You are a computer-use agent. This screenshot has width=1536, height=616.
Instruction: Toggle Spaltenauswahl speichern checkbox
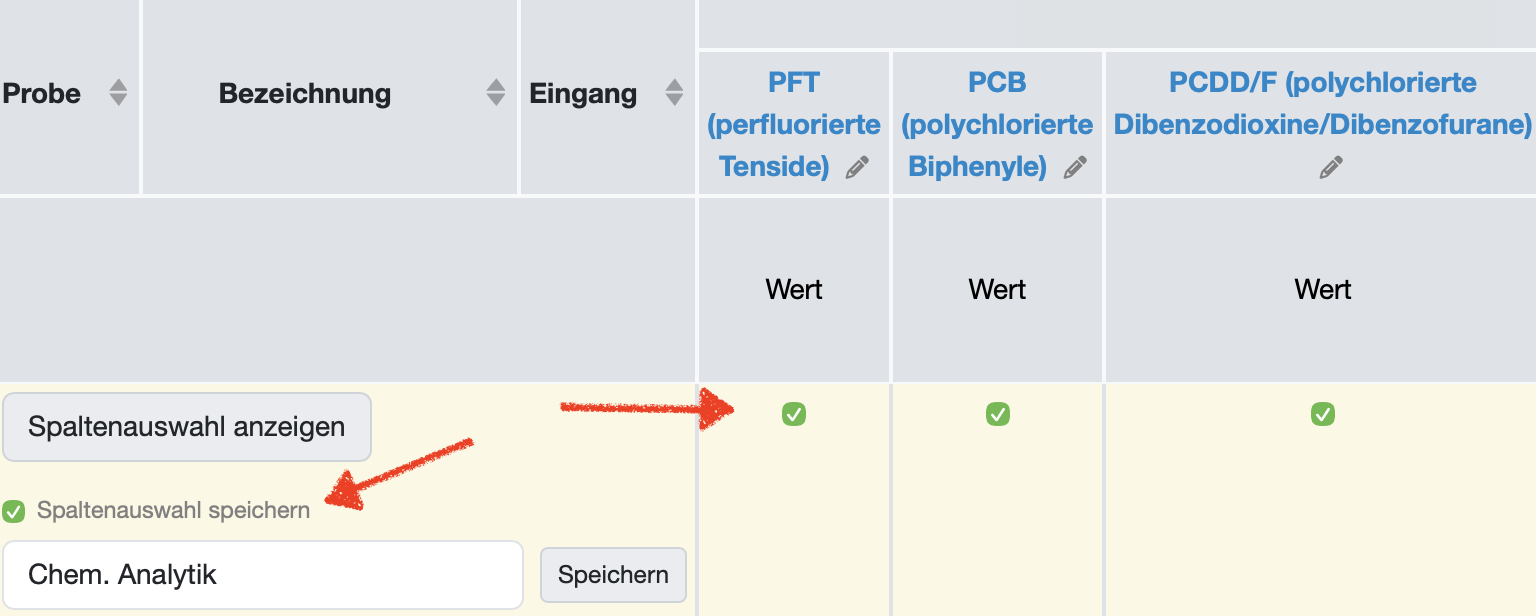point(13,511)
